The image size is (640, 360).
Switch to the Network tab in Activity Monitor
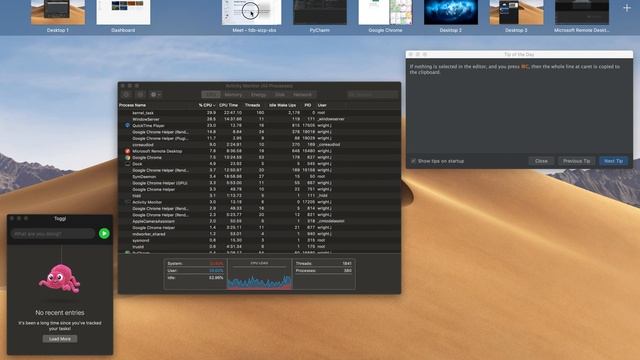click(302, 95)
